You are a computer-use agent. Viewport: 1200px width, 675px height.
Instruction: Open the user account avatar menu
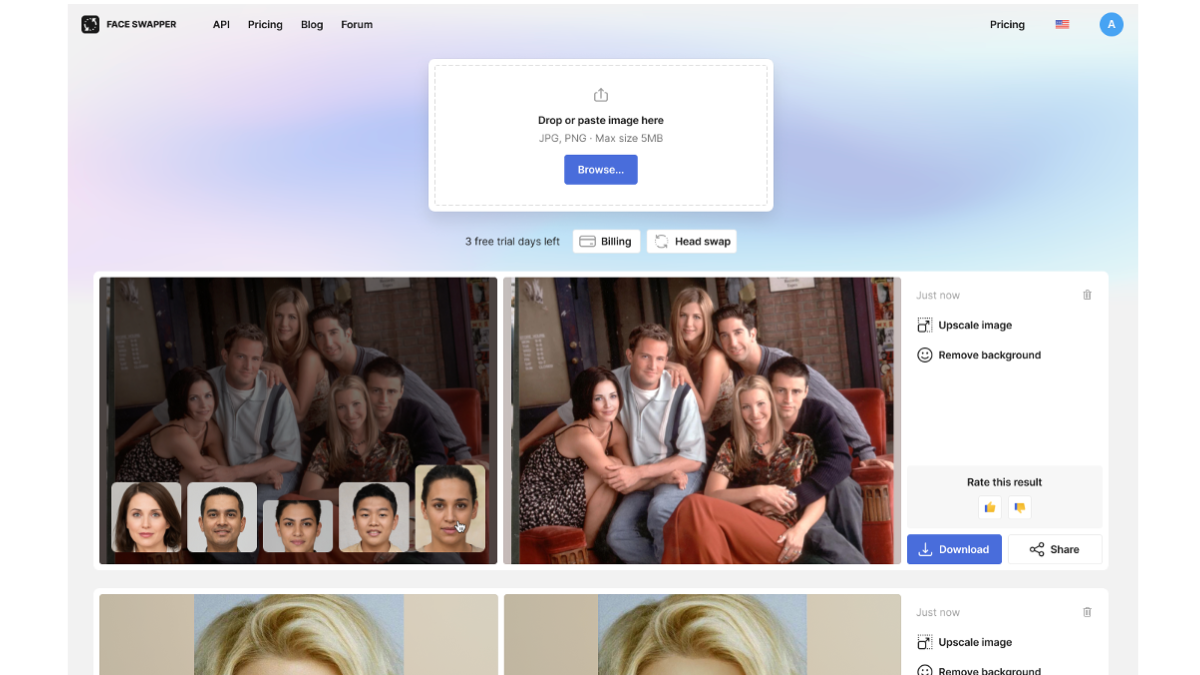[1111, 24]
